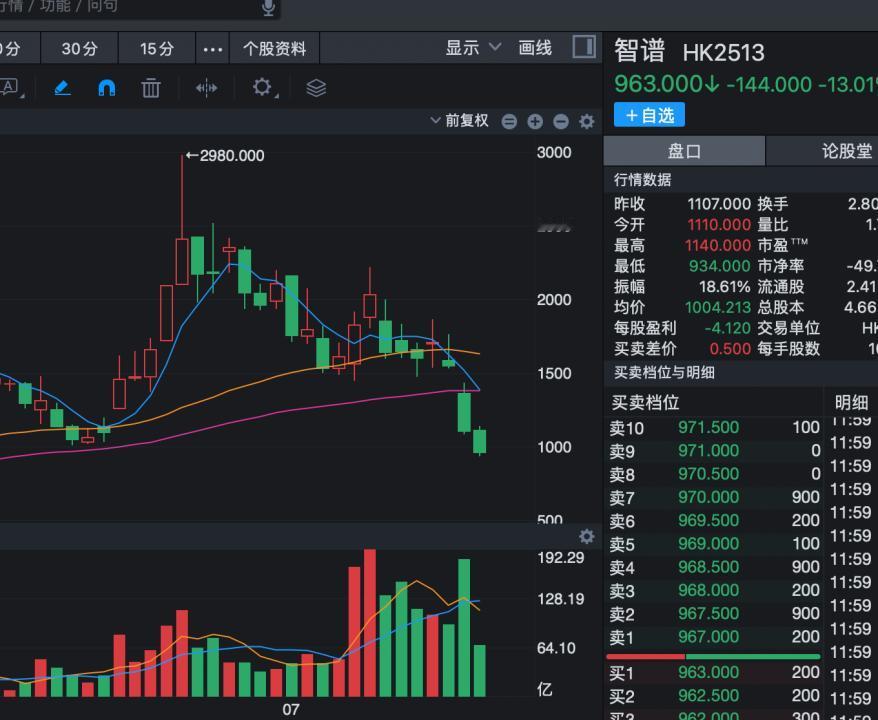Click the 最低 934.000 value
Viewport: 878px width, 720px height.
pos(720,267)
